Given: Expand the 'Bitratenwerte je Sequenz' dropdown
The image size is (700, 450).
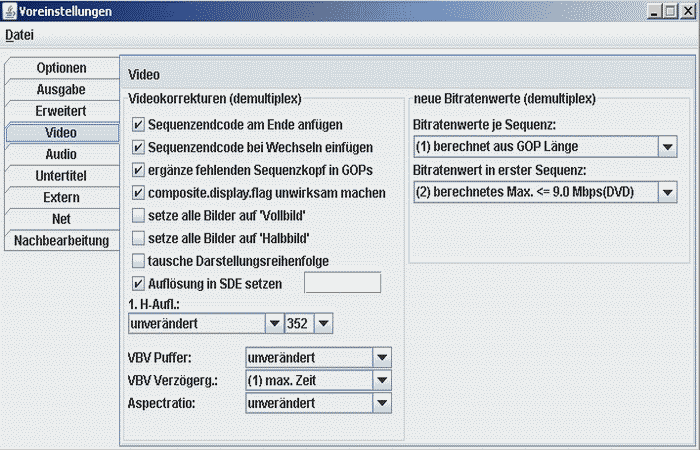Looking at the screenshot, I should (x=668, y=148).
